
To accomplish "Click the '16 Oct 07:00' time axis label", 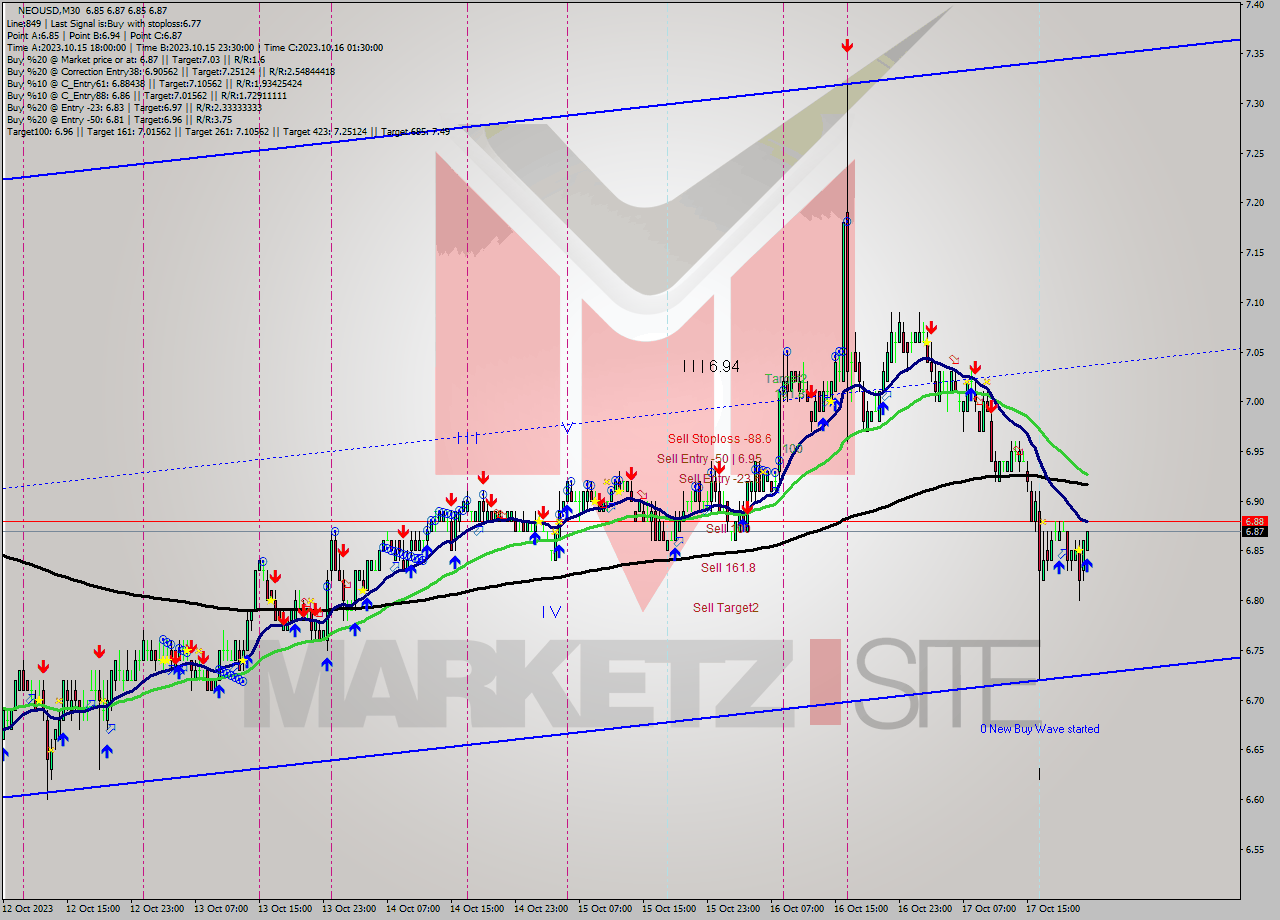I will pos(797,909).
